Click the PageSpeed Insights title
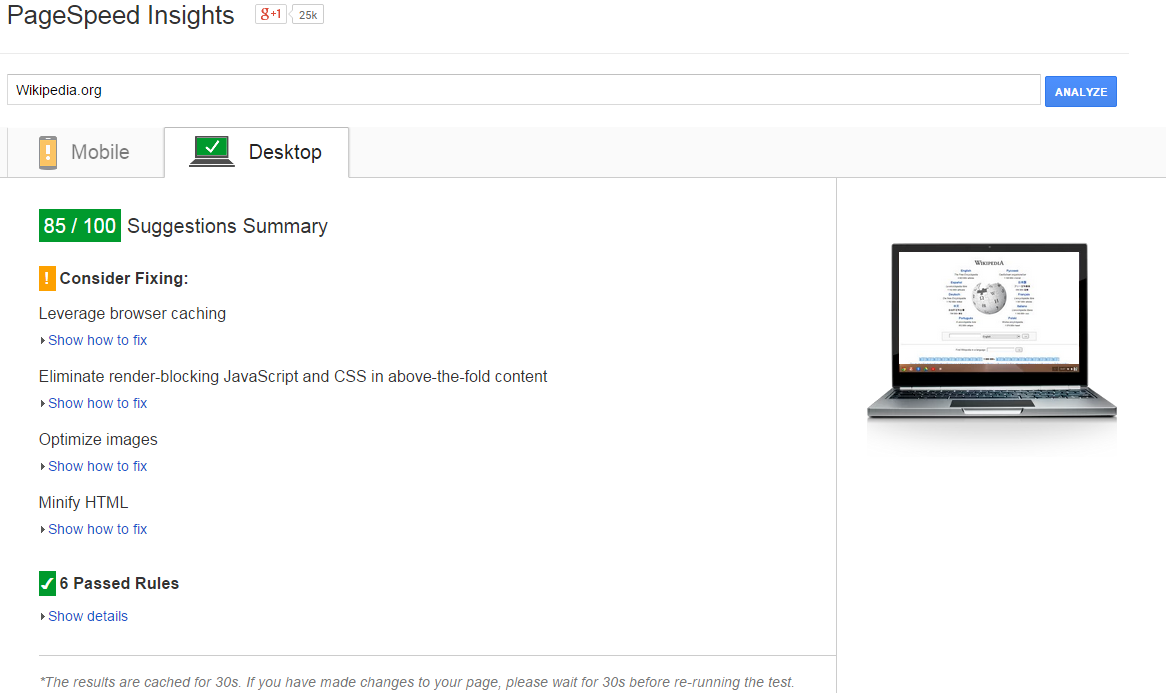This screenshot has height=693, width=1166. click(120, 16)
